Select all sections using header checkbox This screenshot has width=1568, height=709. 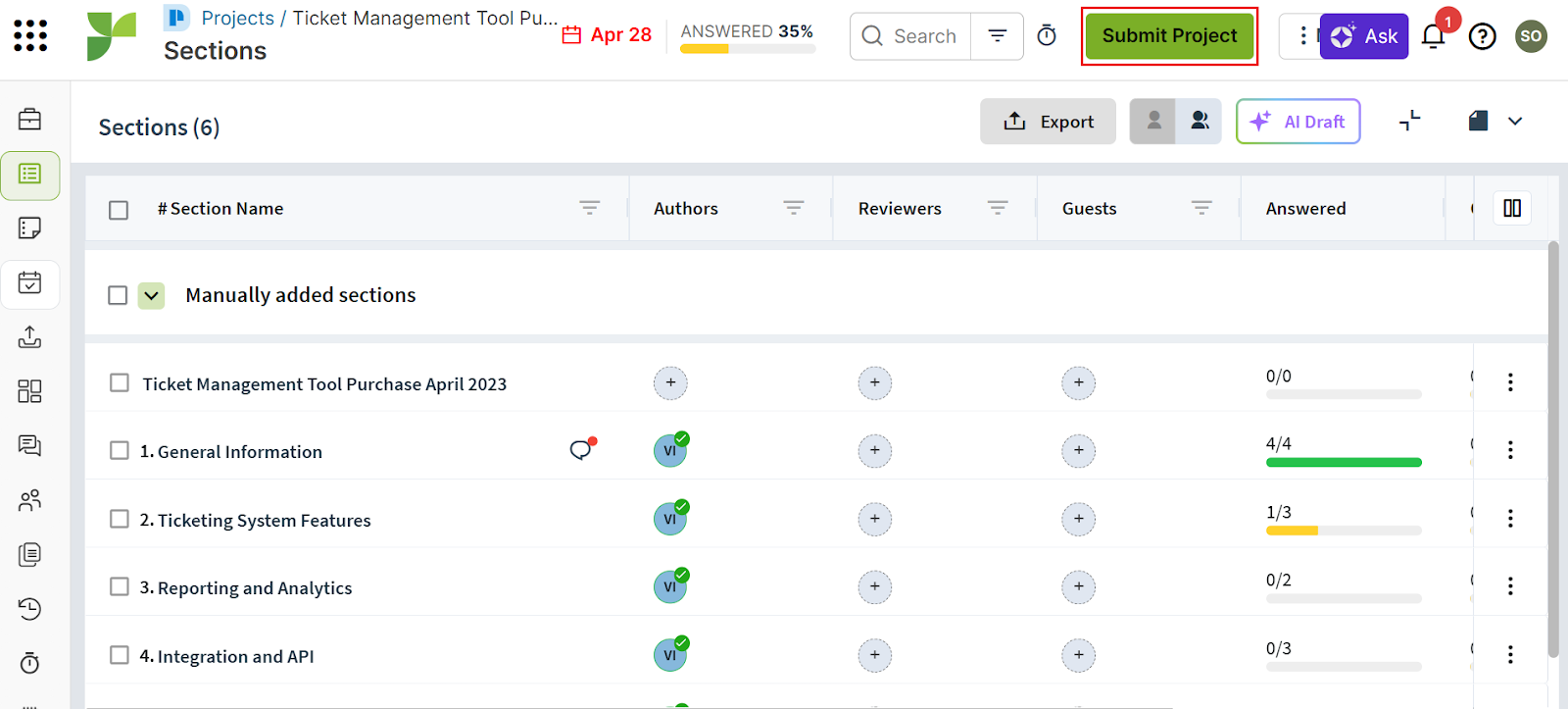119,210
